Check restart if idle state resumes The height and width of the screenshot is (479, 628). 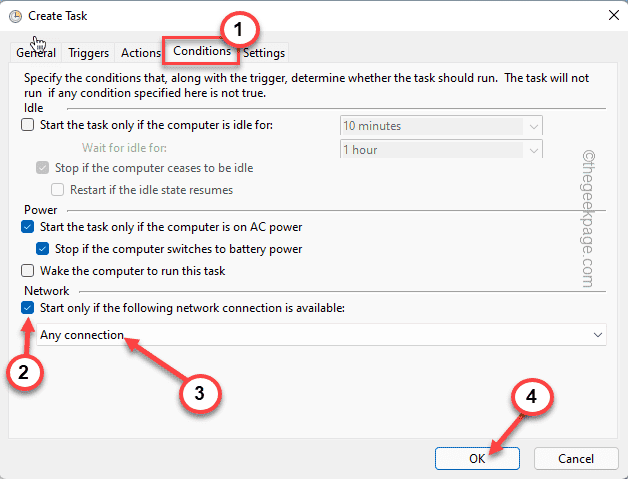[x=58, y=190]
